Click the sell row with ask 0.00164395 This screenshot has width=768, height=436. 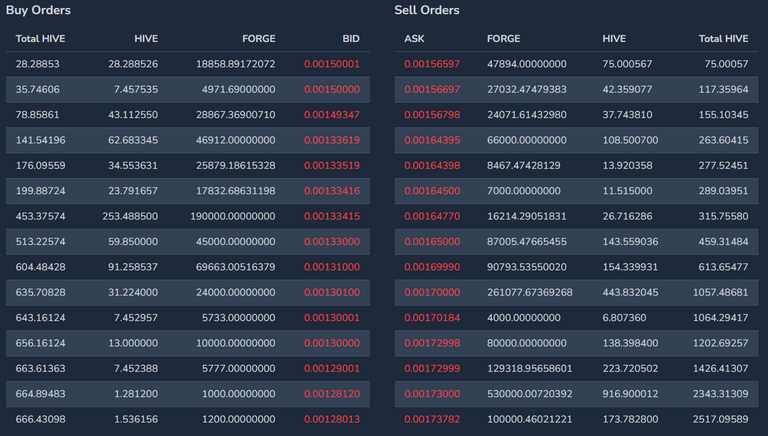coord(576,140)
